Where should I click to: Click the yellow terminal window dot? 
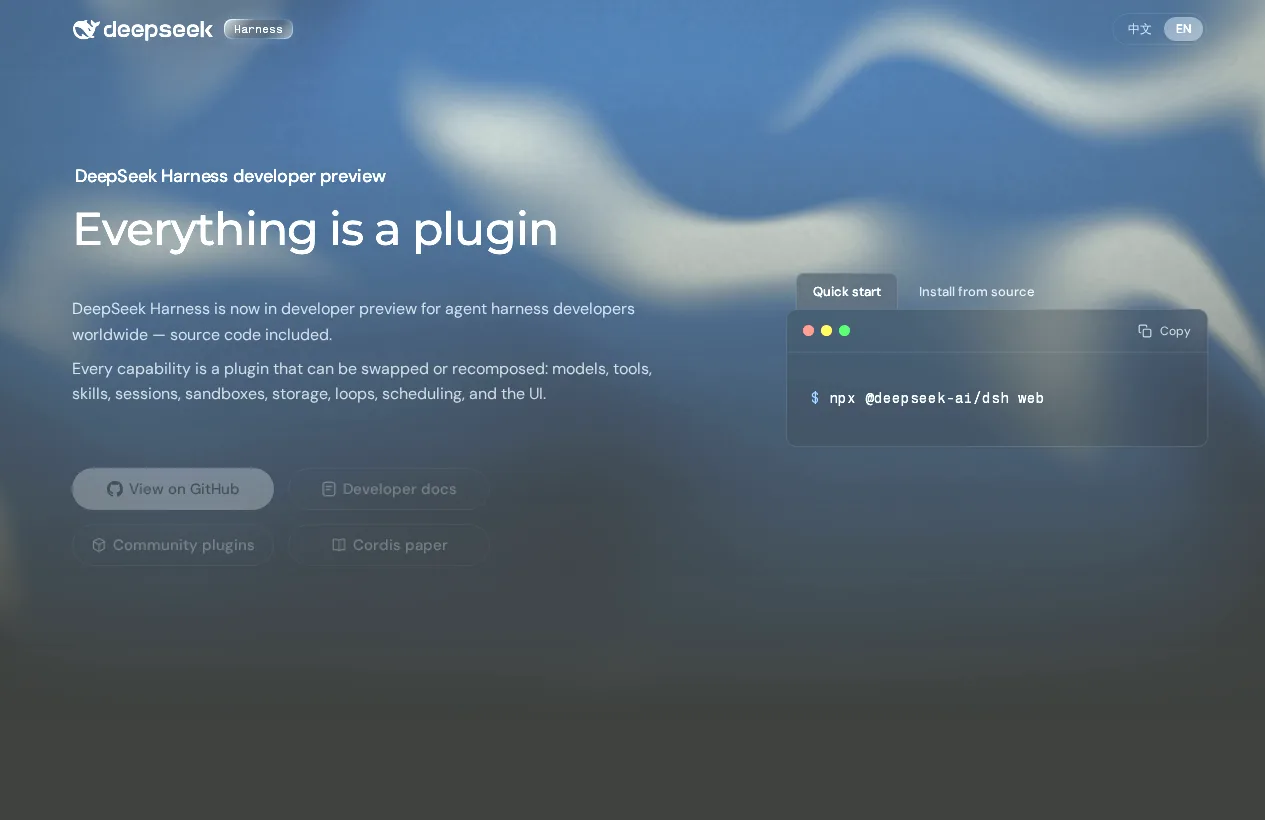click(x=826, y=331)
